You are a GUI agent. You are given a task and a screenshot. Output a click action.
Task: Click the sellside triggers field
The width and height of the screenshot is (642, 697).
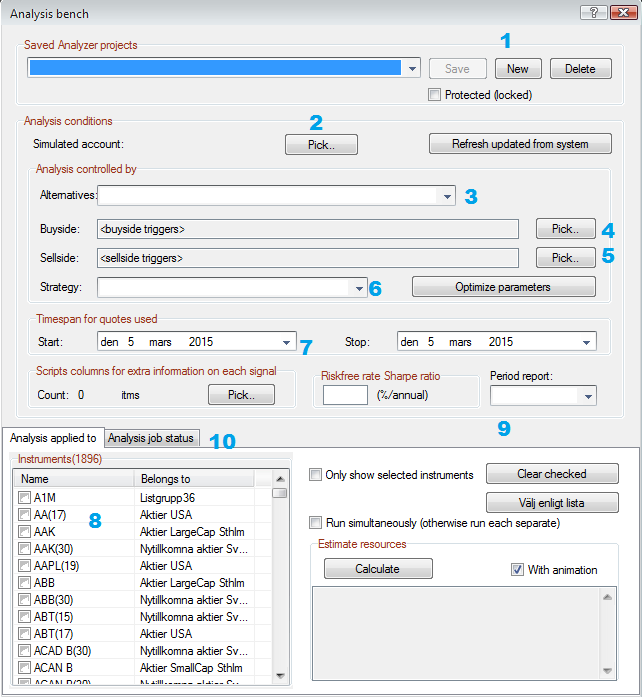[308, 258]
